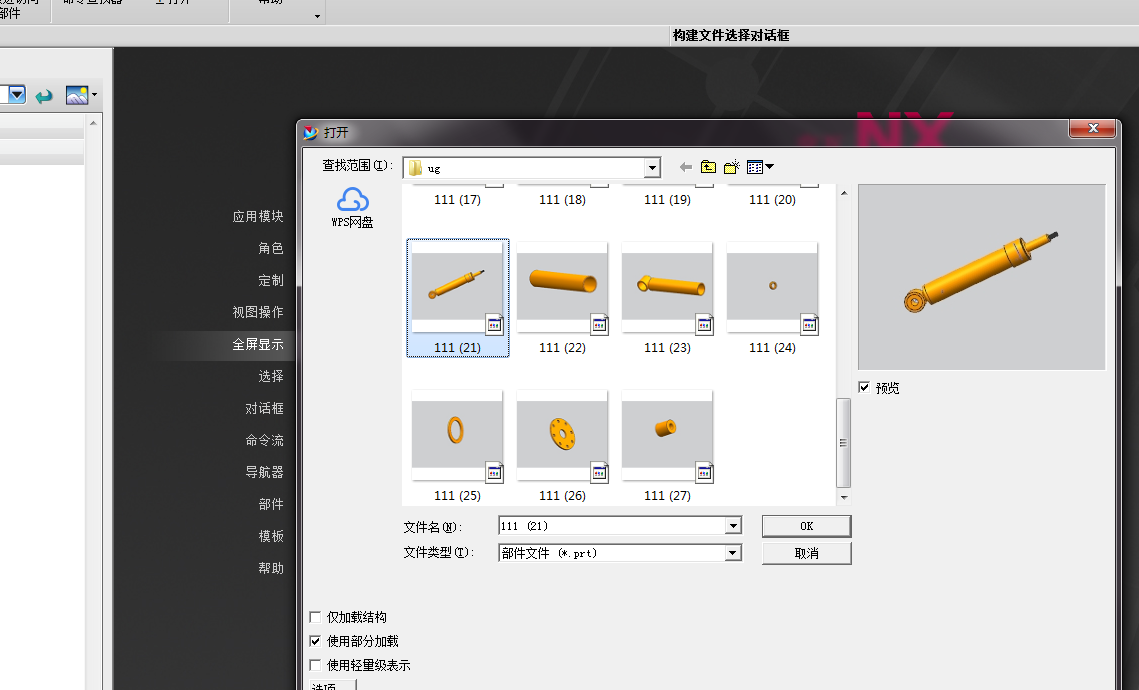The height and width of the screenshot is (690, 1139).
Task: Enable the 使用轻量级表示 checkbox
Action: coord(315,665)
